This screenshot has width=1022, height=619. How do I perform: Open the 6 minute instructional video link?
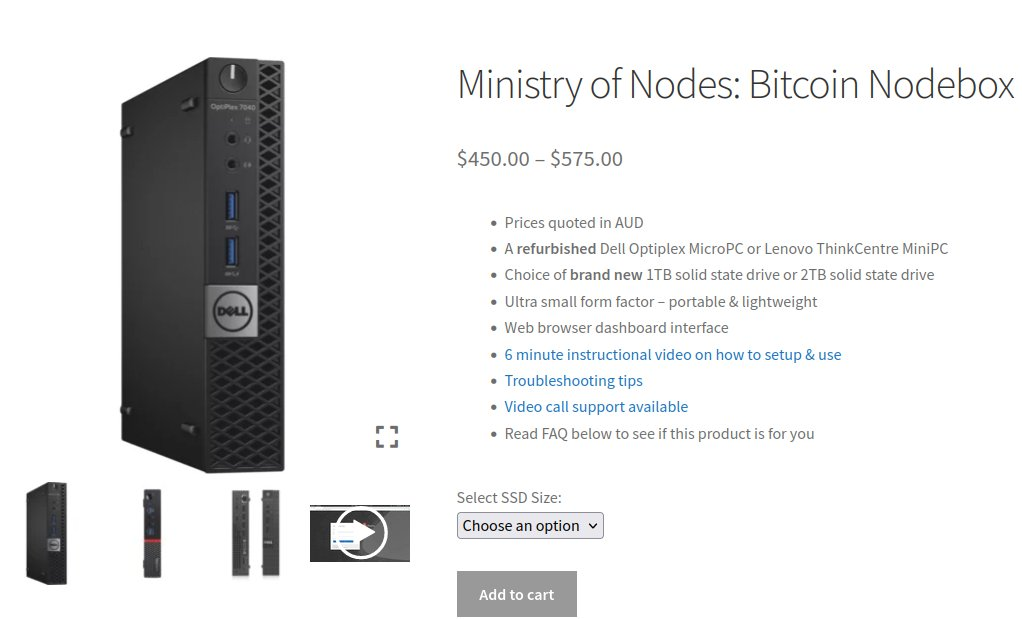pos(672,354)
